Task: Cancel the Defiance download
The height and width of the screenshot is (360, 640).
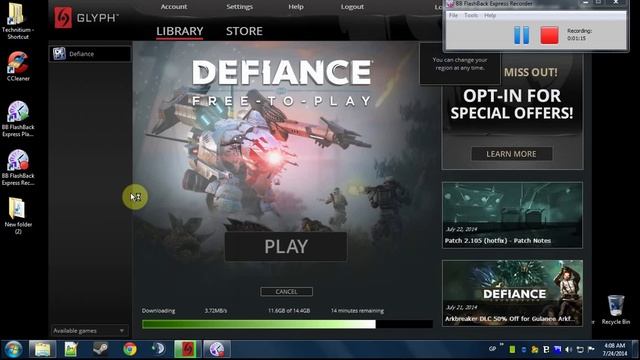Action: [x=287, y=291]
